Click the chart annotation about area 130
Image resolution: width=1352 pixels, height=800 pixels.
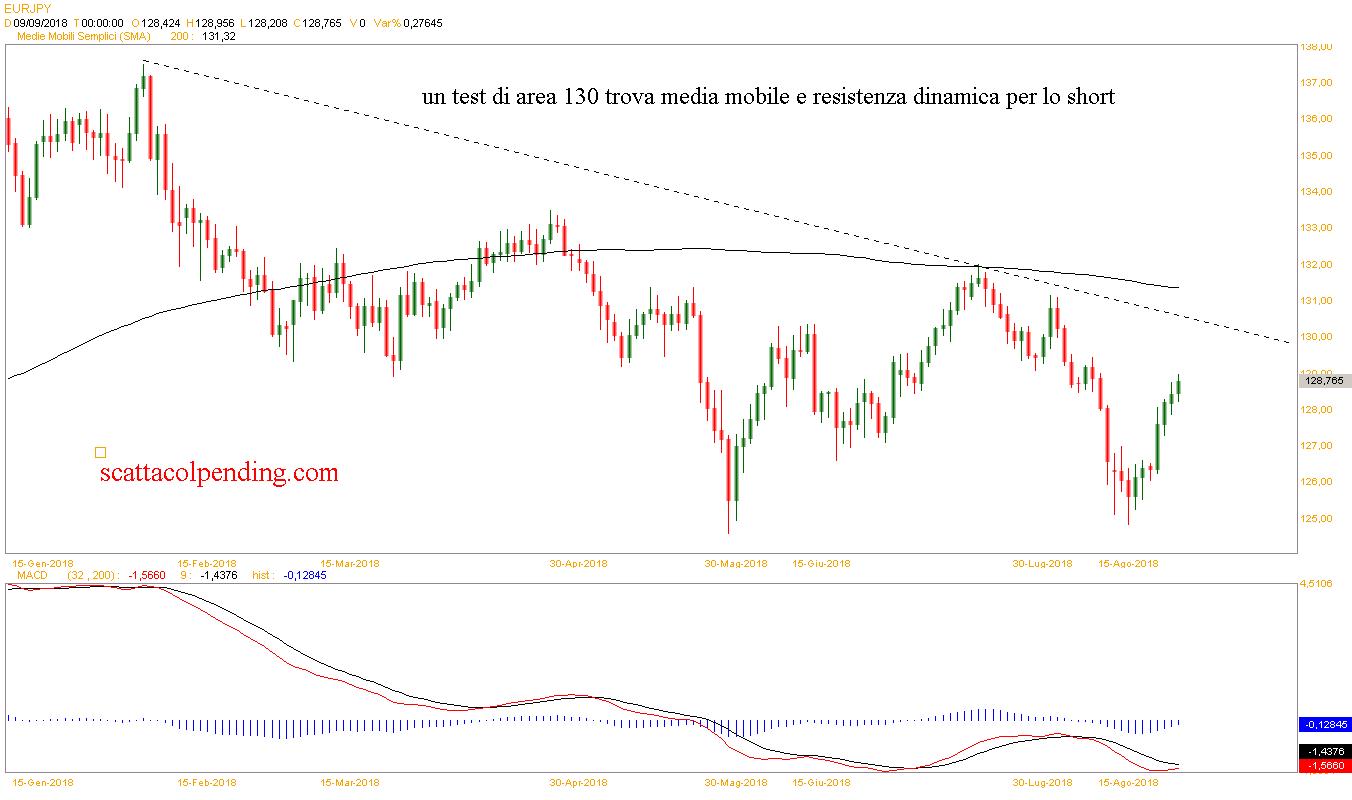(x=767, y=98)
